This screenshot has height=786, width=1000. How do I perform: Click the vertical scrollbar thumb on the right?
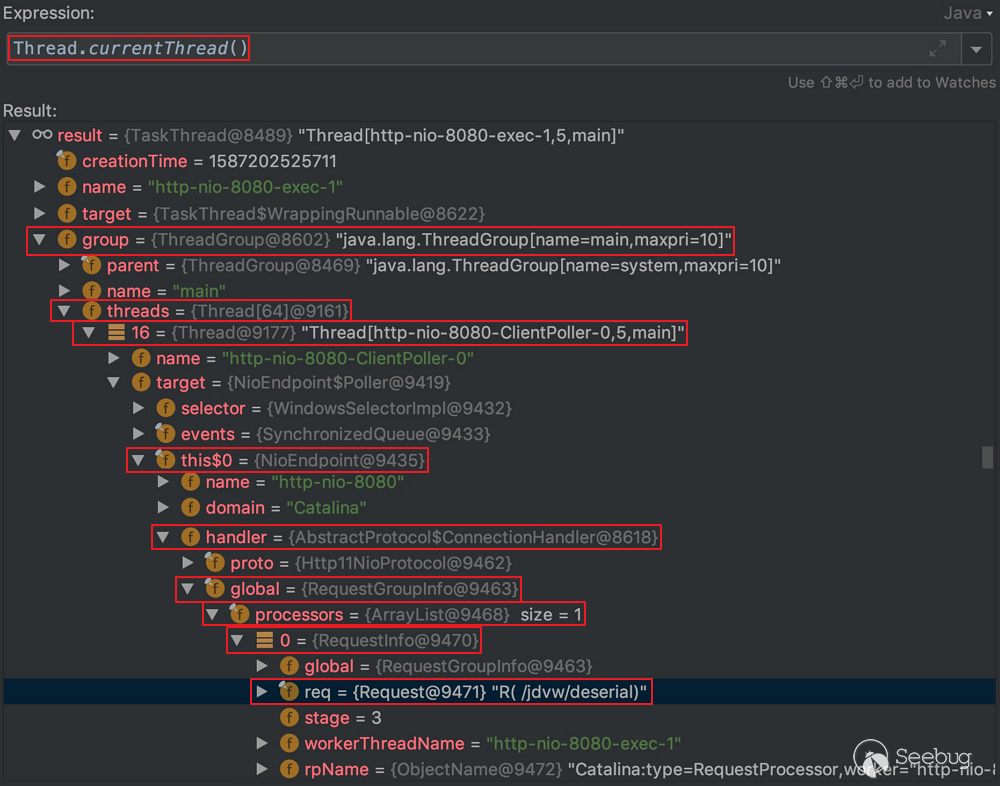(x=988, y=457)
